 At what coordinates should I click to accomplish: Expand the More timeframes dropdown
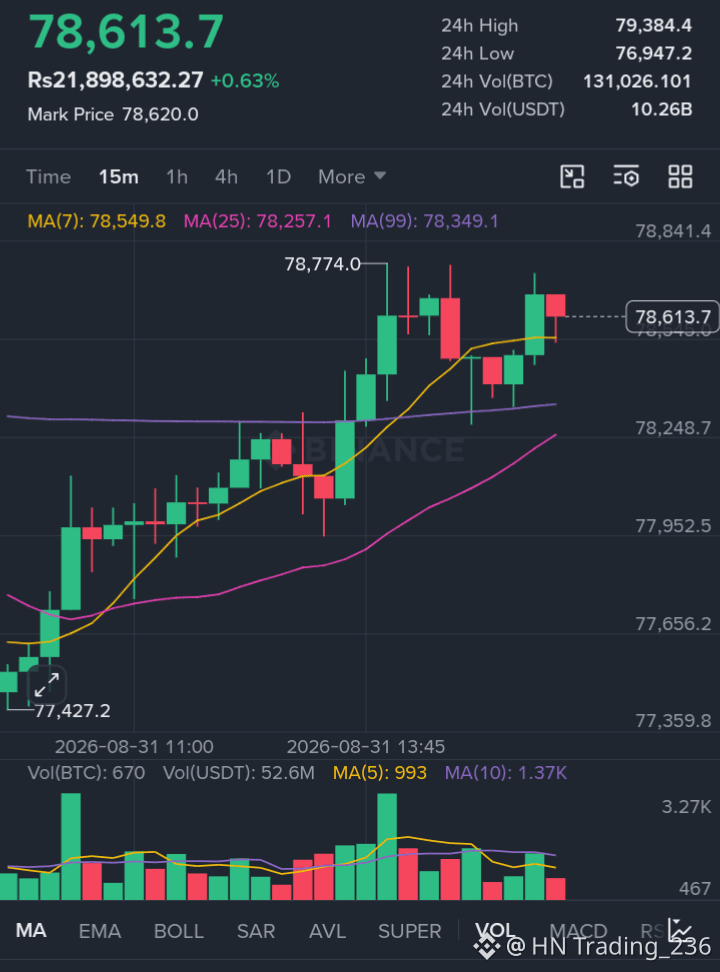pos(352,177)
